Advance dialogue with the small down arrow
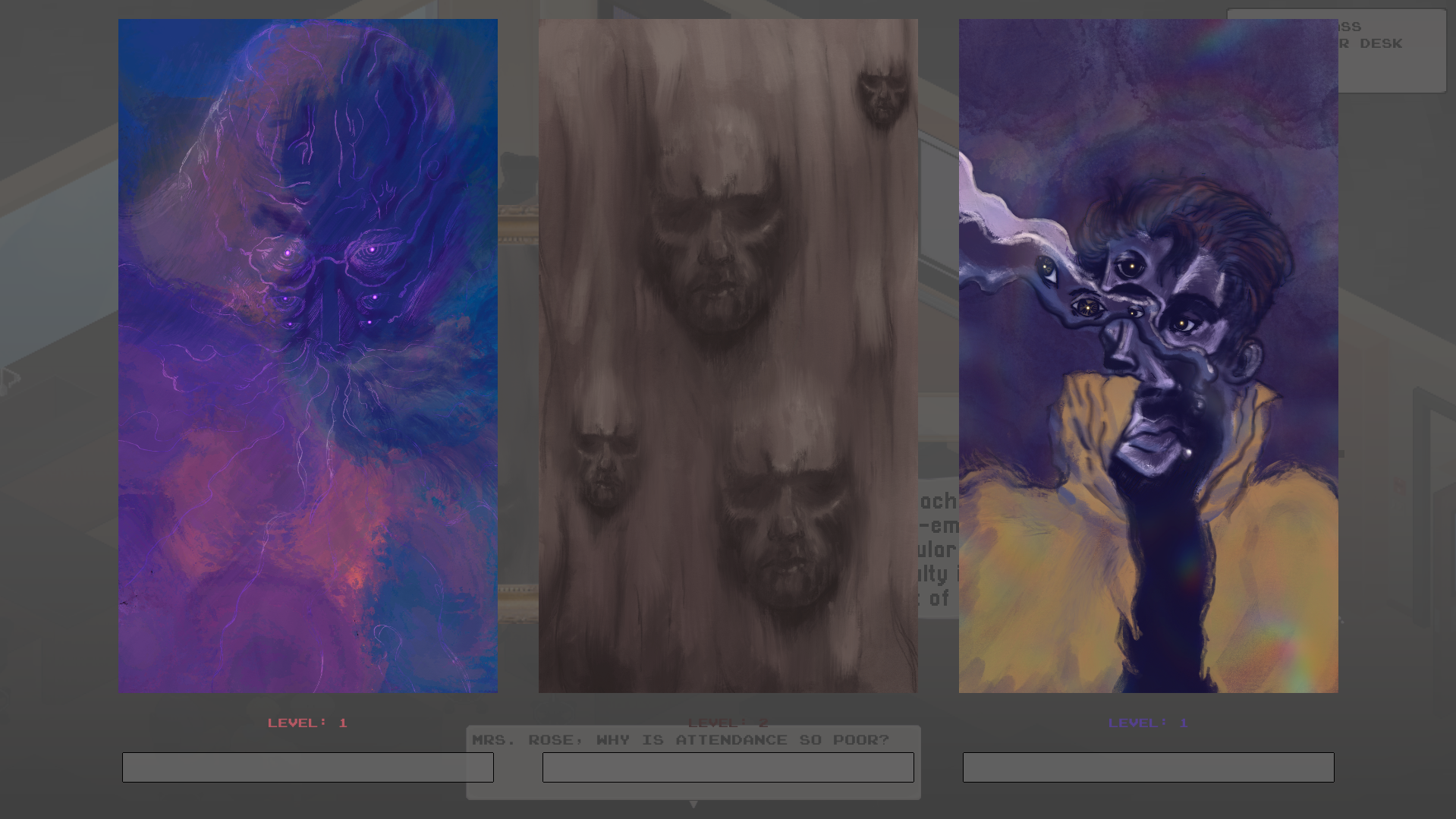The image size is (1456, 819). [693, 803]
